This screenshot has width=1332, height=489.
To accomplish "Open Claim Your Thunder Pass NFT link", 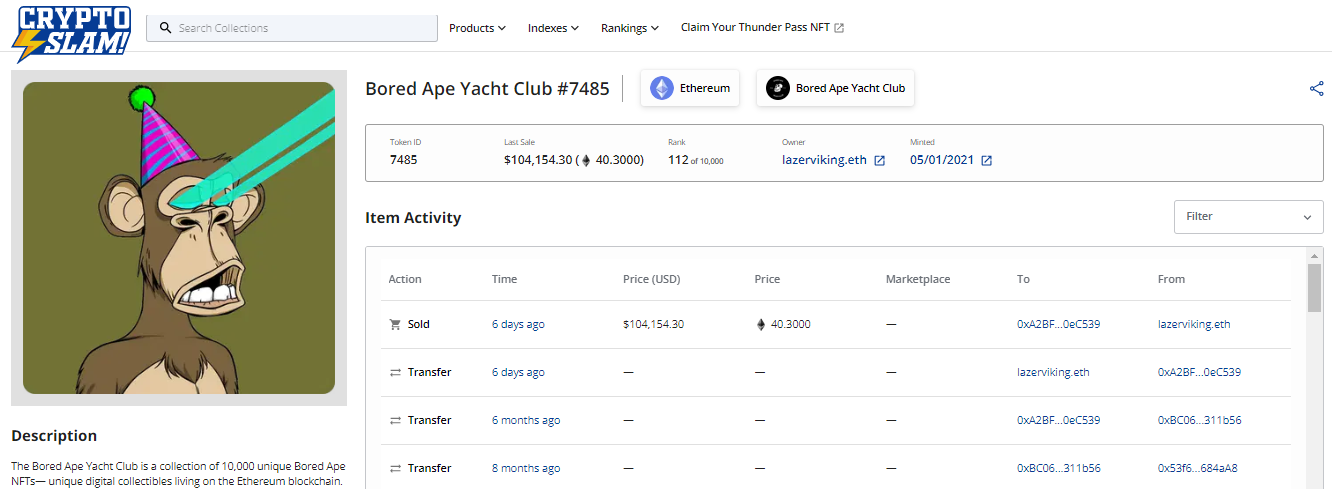I will tap(762, 28).
